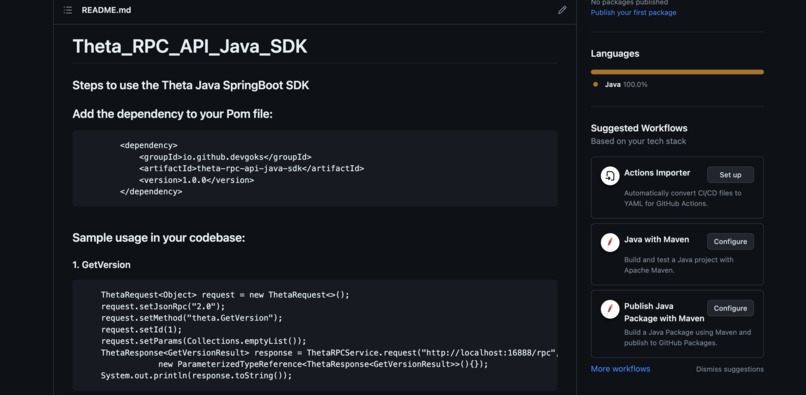Configure Publish Java Package with Maven
The image size is (806, 395).
pos(730,308)
